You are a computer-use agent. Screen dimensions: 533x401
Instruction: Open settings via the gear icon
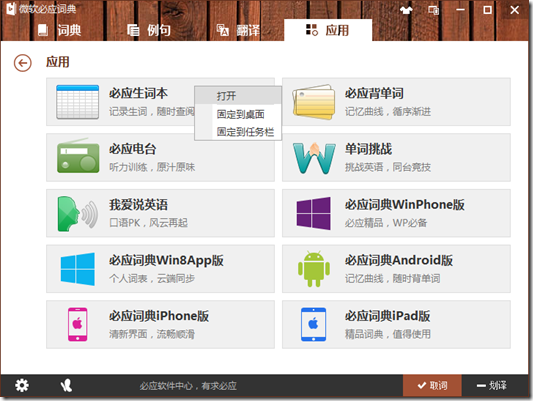22,385
